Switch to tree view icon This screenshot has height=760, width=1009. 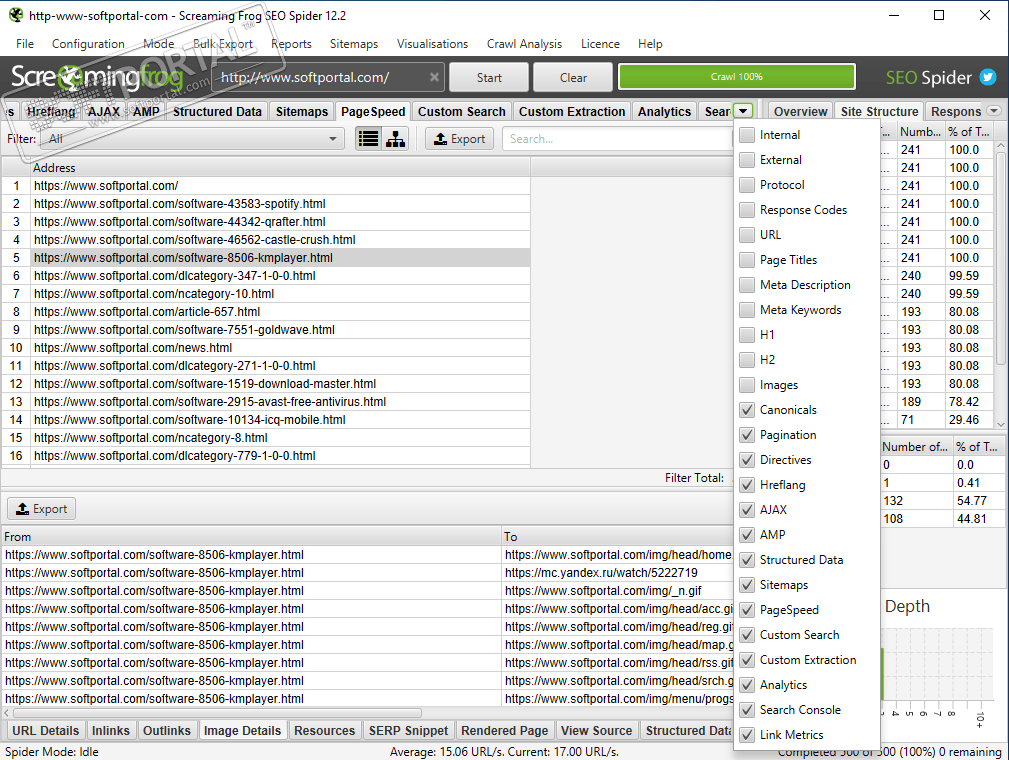pos(395,138)
